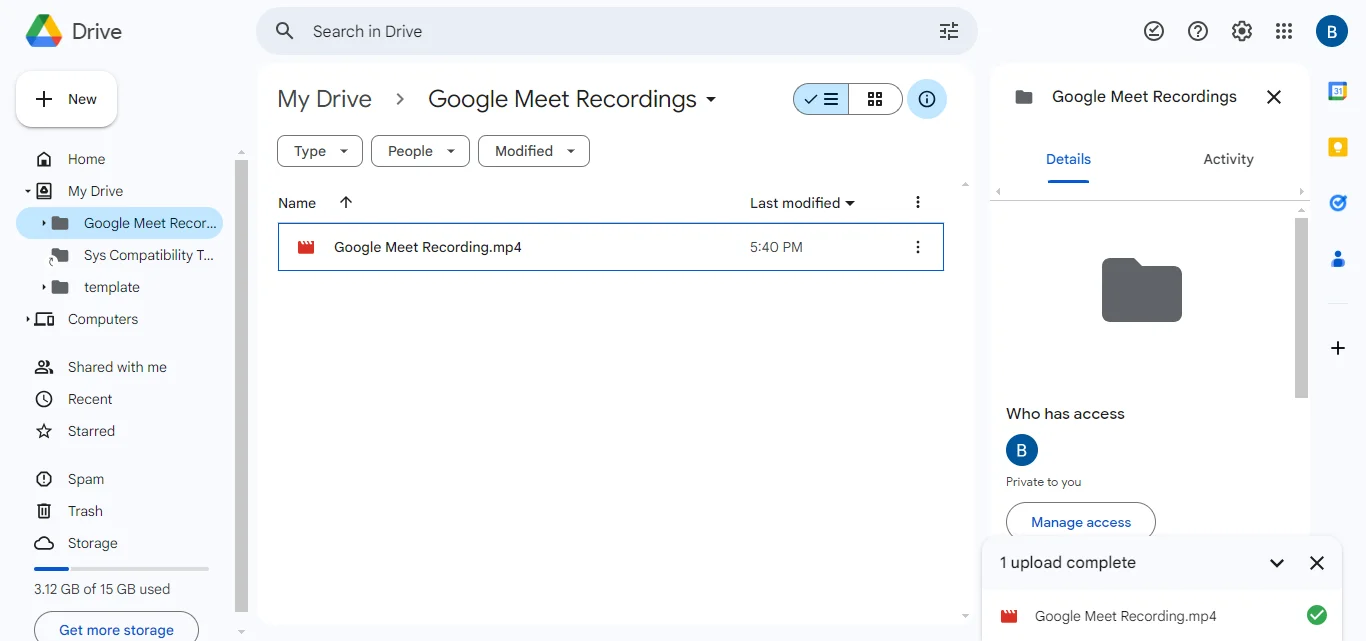1366x641 pixels.
Task: Click the storage usage progress bar
Action: point(120,568)
